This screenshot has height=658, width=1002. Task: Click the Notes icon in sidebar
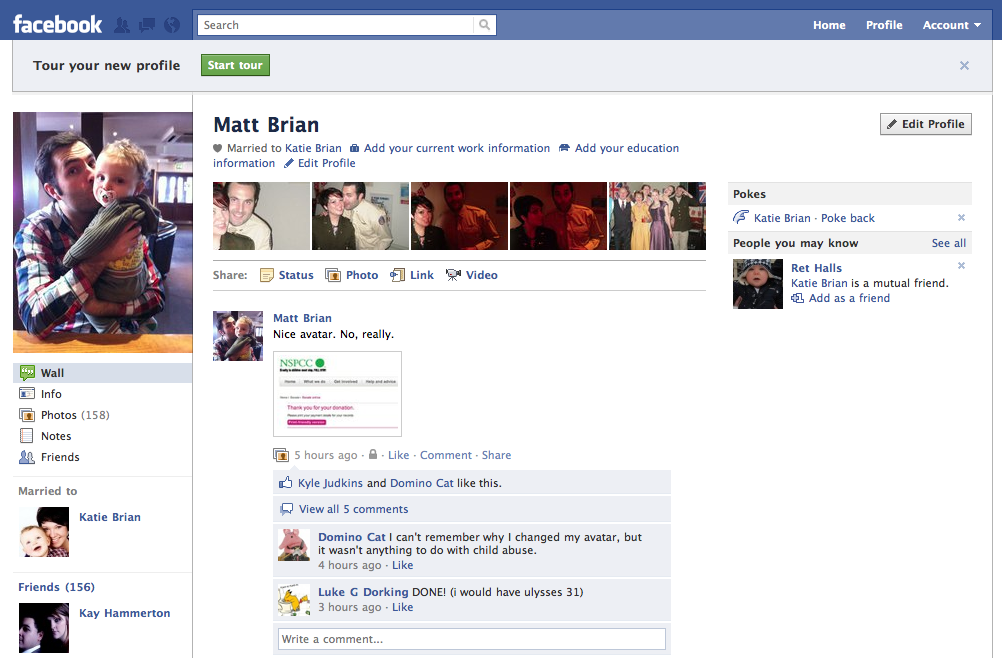pyautogui.click(x=27, y=436)
